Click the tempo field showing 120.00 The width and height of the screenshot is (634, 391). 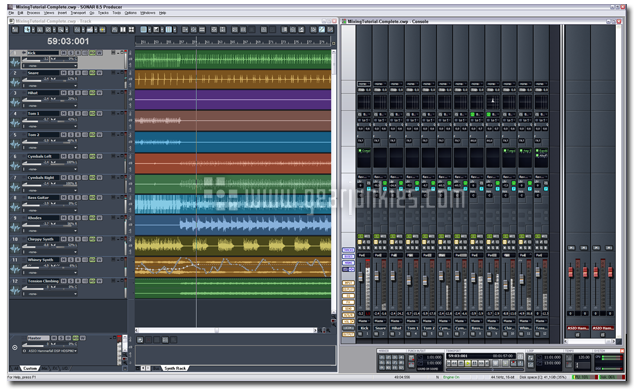click(x=584, y=357)
